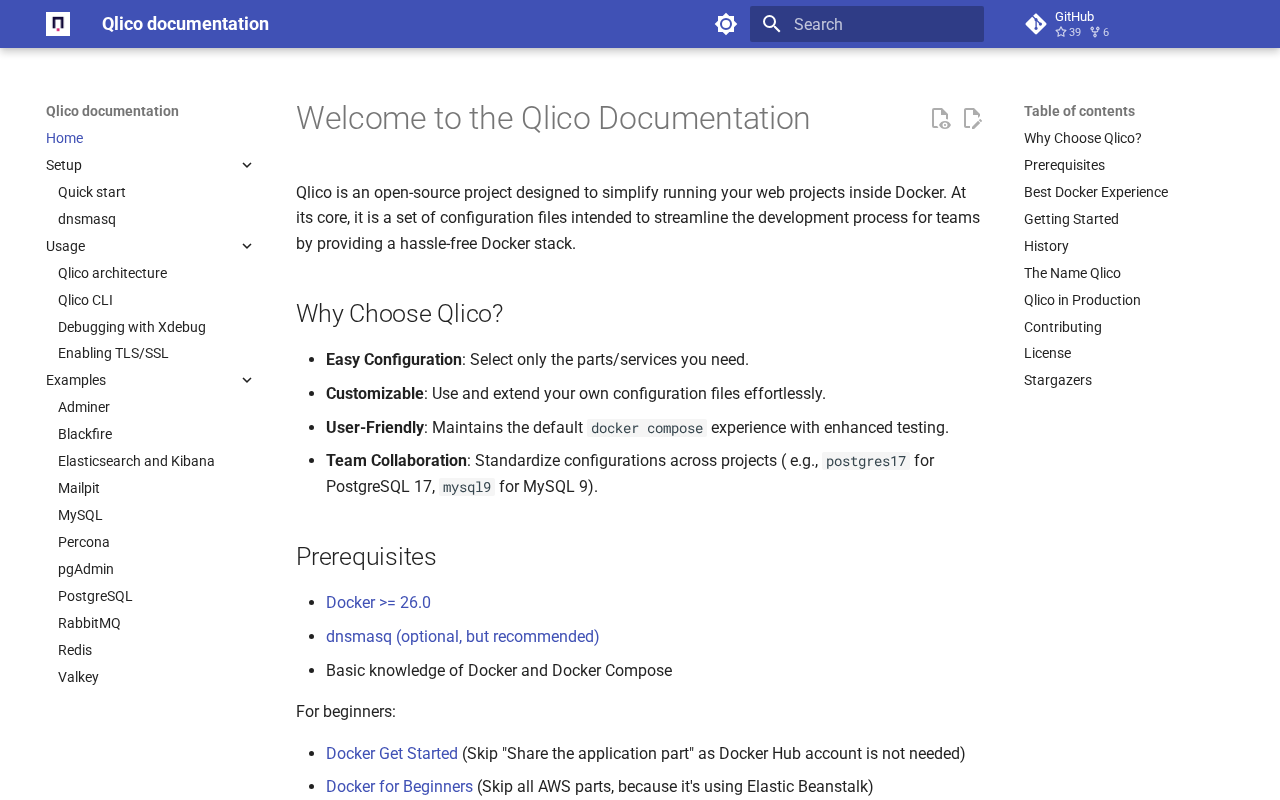Click the postgres17 code snippet

(866, 461)
